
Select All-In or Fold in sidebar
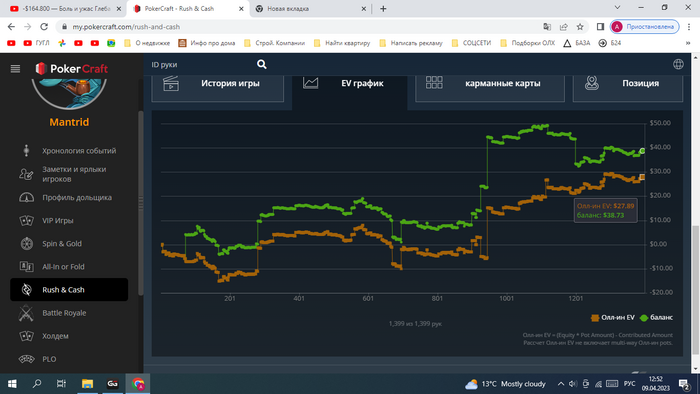(69, 267)
